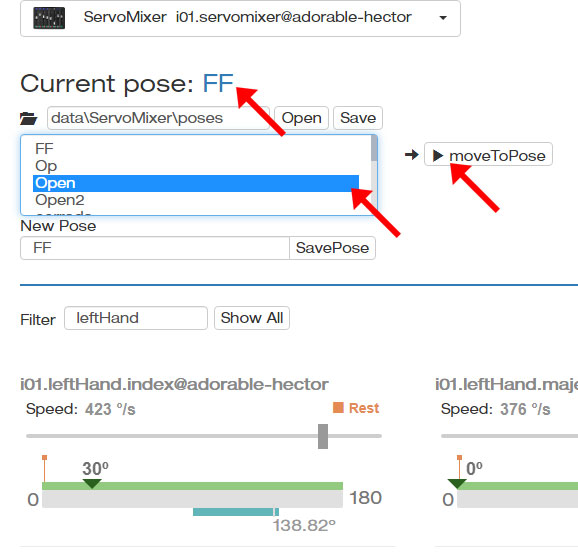
Task: Click the Open button next to path
Action: click(x=301, y=118)
